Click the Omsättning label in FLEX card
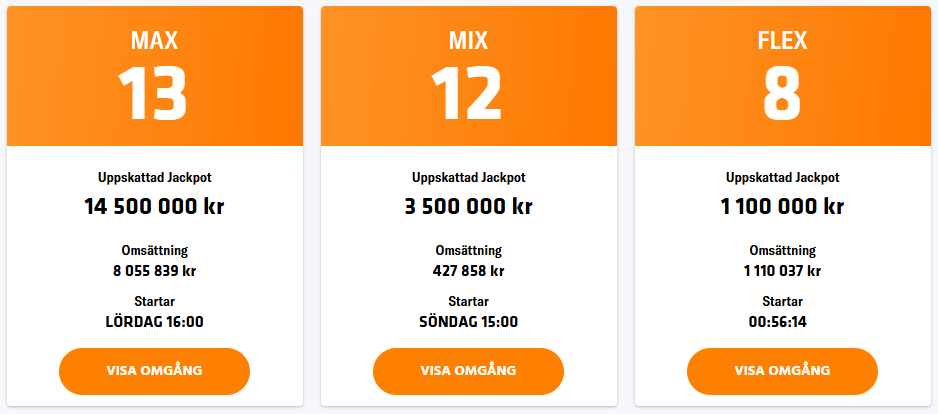This screenshot has width=938, height=414. click(782, 250)
